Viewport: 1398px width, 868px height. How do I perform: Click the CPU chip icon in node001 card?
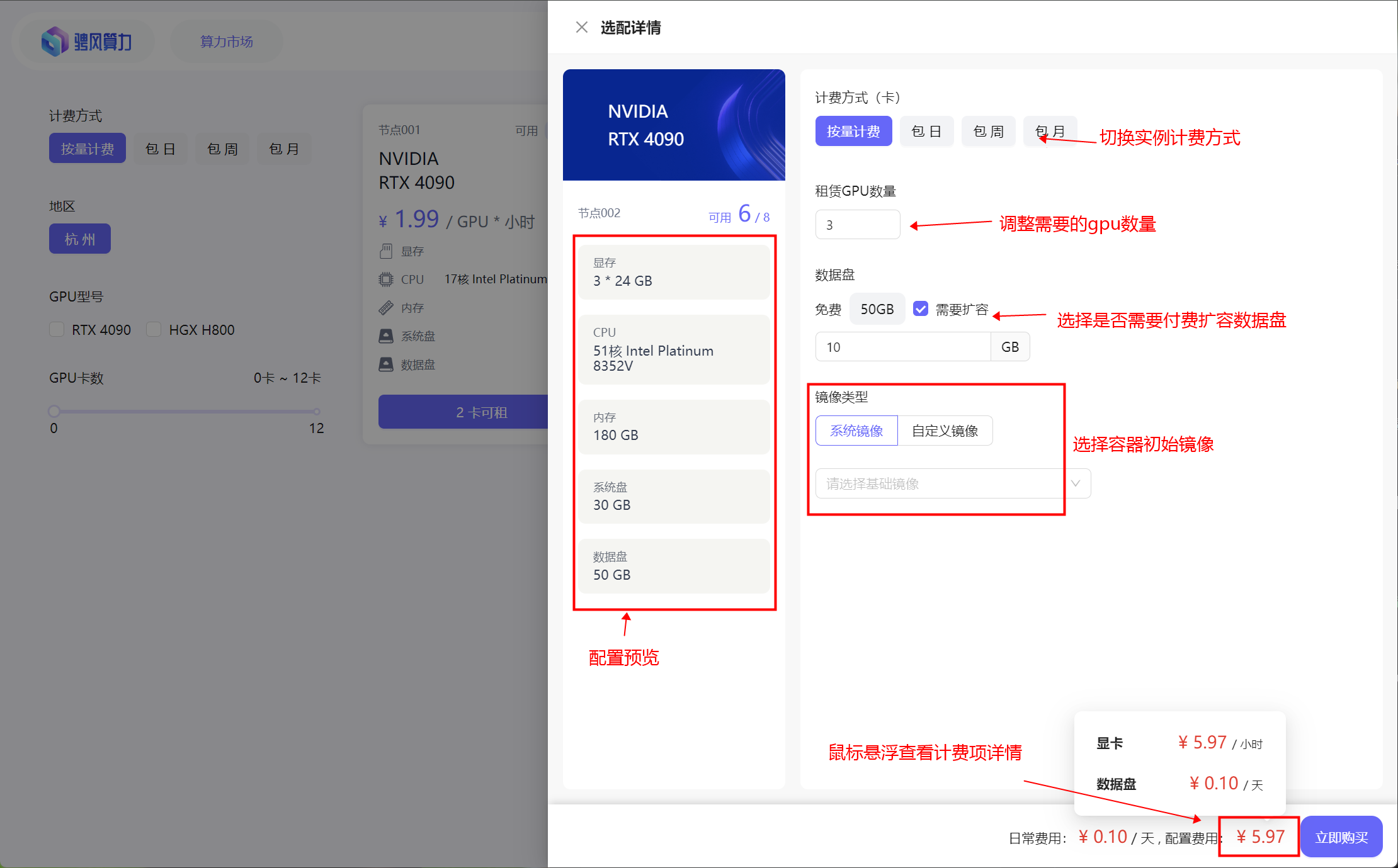(x=386, y=279)
